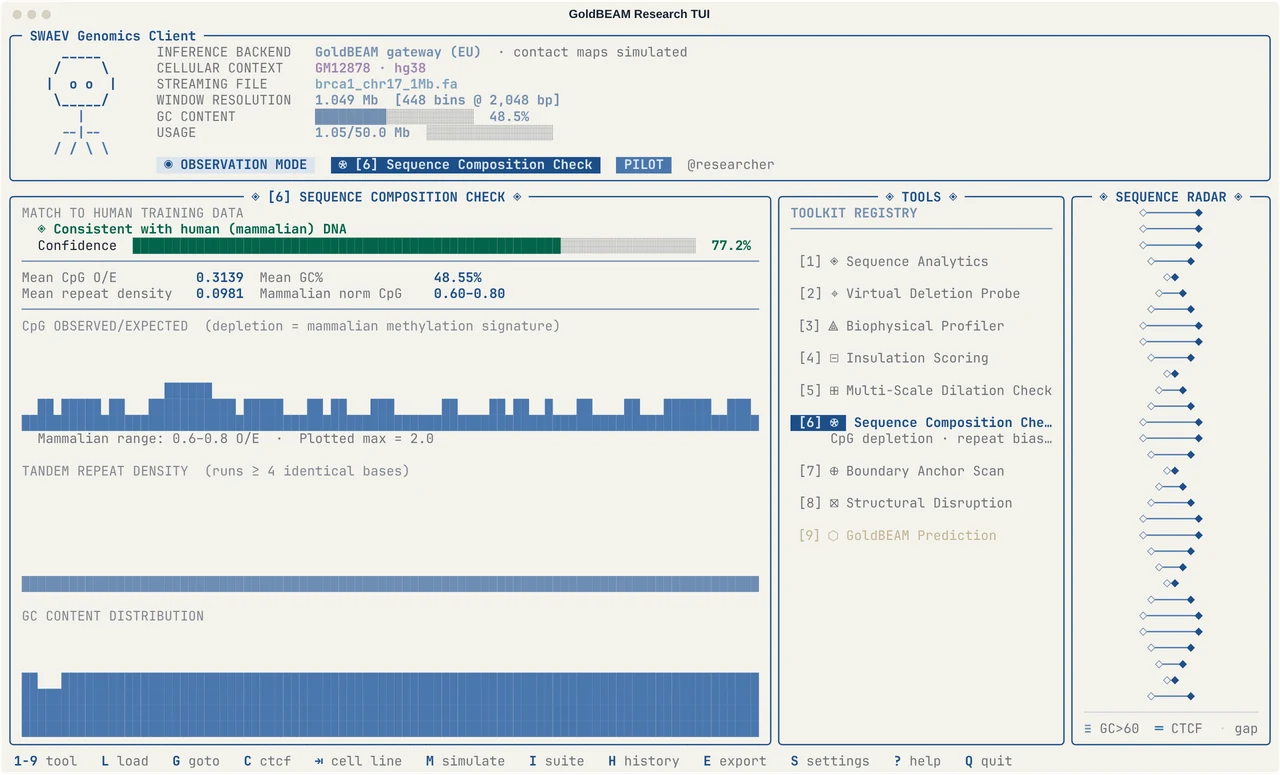Select Multi-Scale Dilation Check entry

925,390
